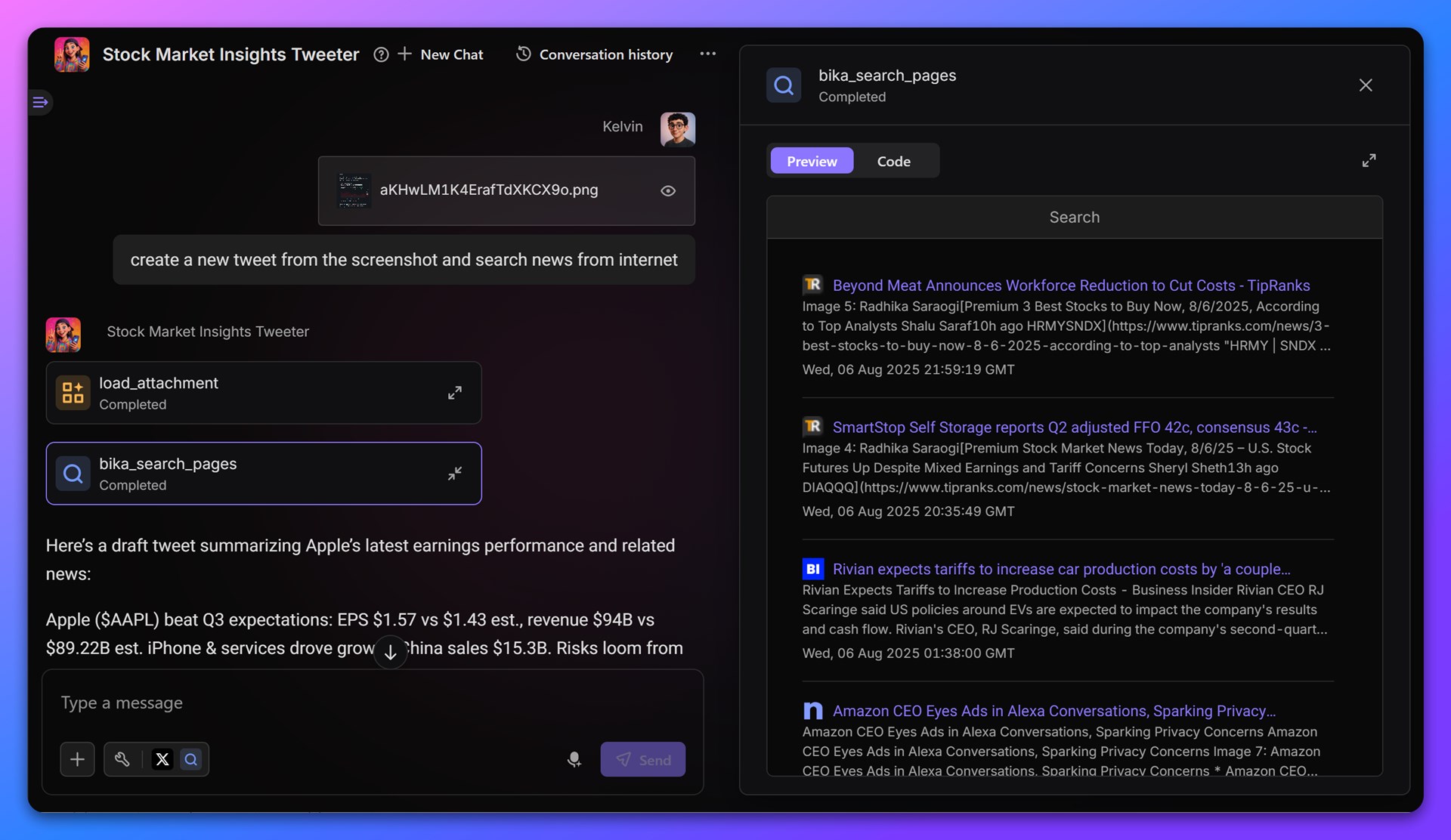Click the X (Twitter) tool icon
Viewport: 1451px width, 840px height.
pyautogui.click(x=162, y=759)
